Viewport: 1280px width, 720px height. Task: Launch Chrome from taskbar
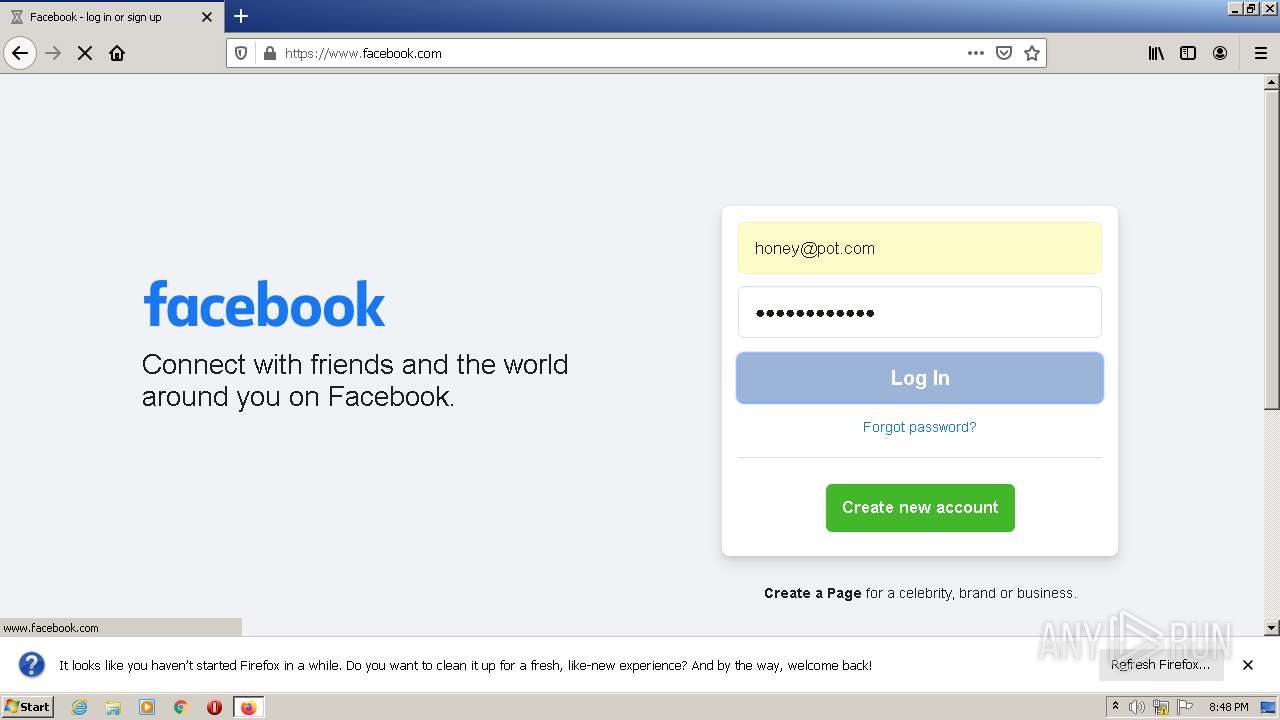pyautogui.click(x=181, y=707)
